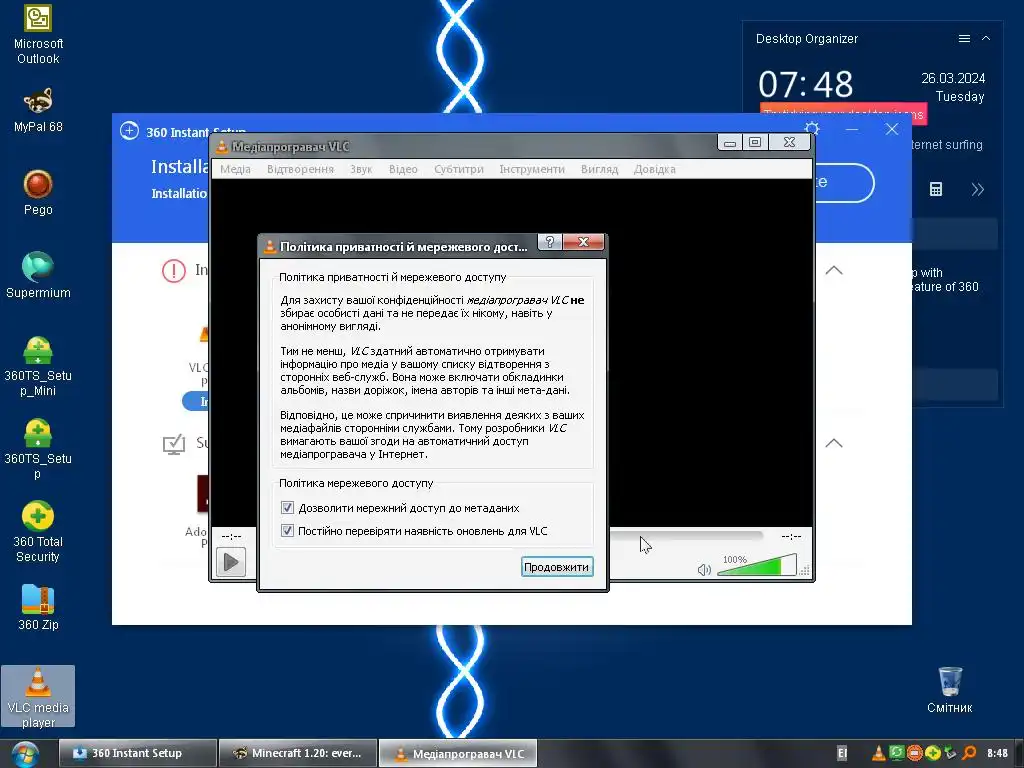This screenshot has height=768, width=1024.
Task: Collapse the lower section chevron in 360 Setup
Action: point(834,443)
